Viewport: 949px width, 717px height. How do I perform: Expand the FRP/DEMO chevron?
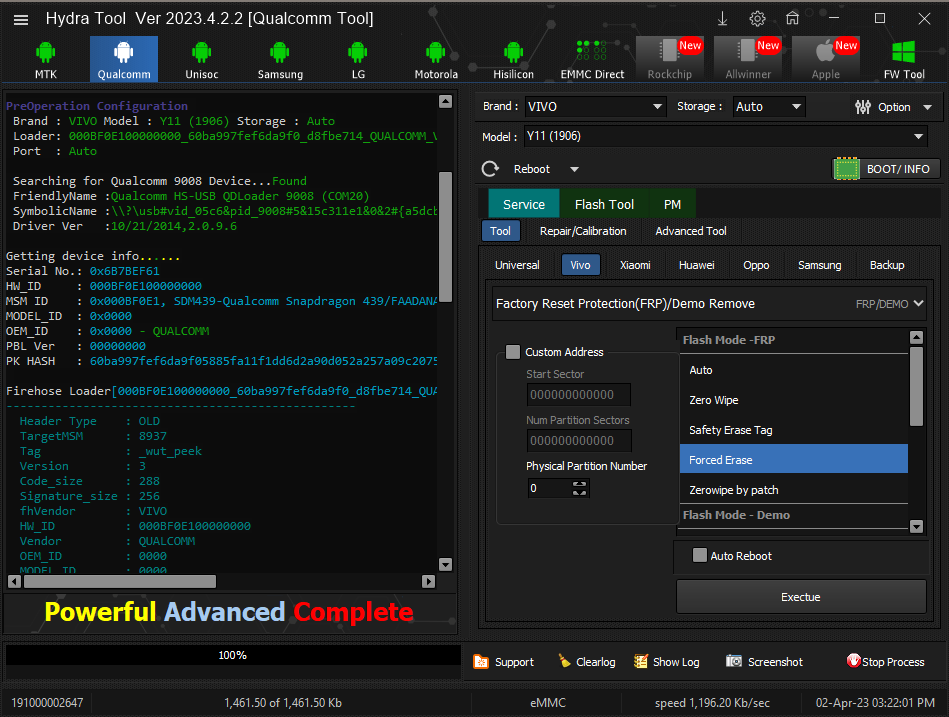(918, 303)
